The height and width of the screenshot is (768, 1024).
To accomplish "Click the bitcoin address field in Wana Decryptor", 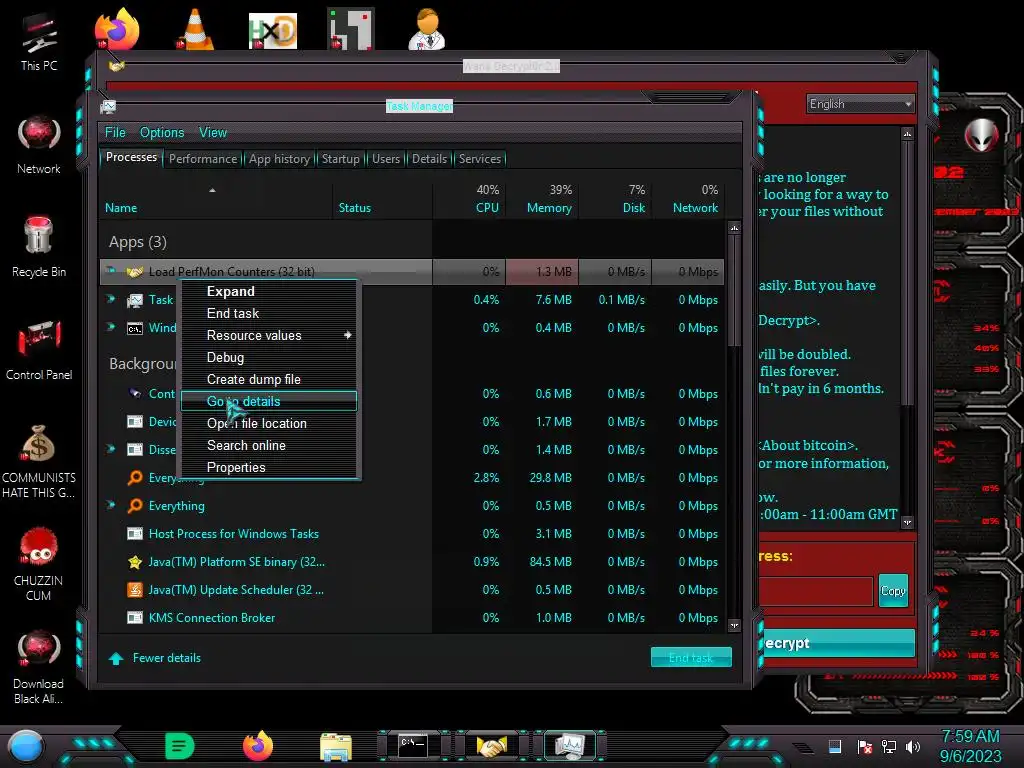I will coord(816,591).
